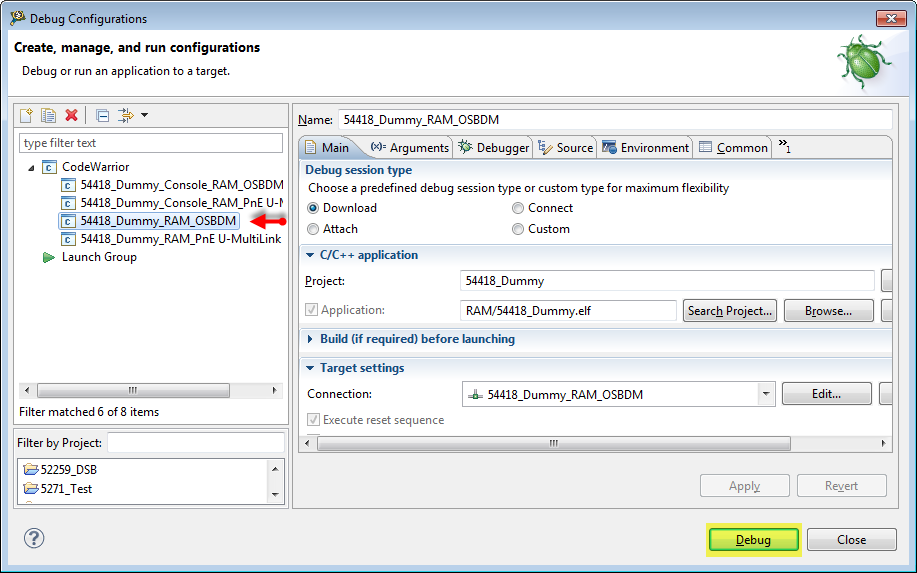Click the Debug button
The width and height of the screenshot is (917, 573).
click(753, 540)
